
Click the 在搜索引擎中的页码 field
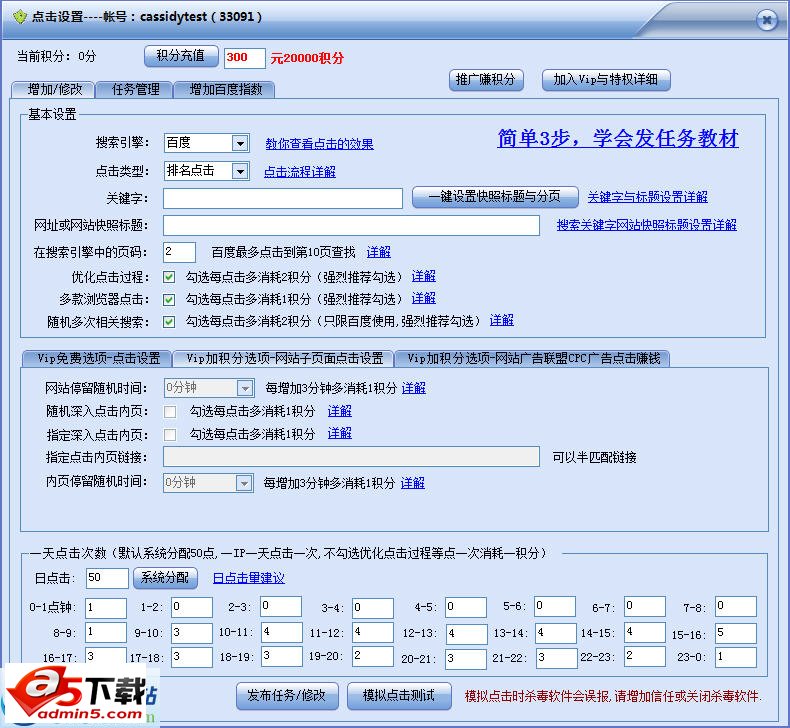[x=179, y=252]
